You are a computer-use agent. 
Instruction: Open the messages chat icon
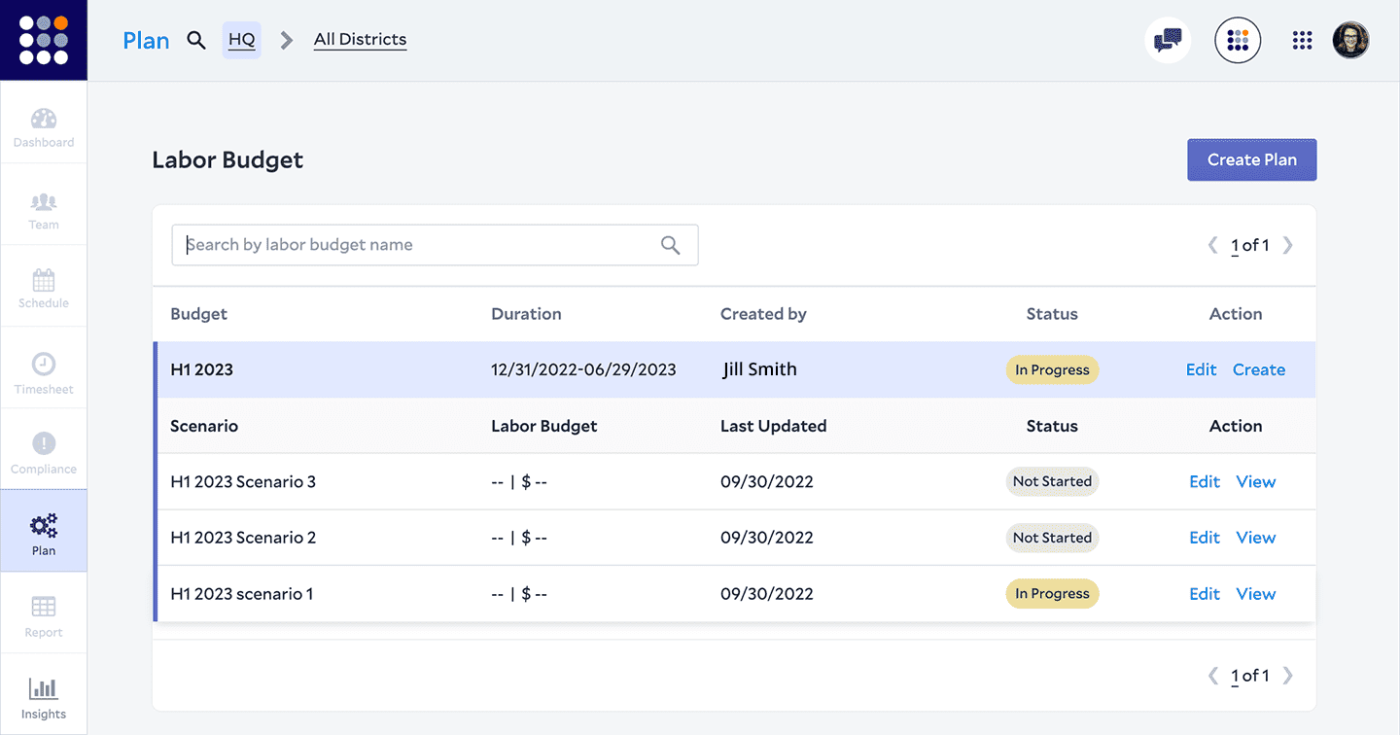1167,40
